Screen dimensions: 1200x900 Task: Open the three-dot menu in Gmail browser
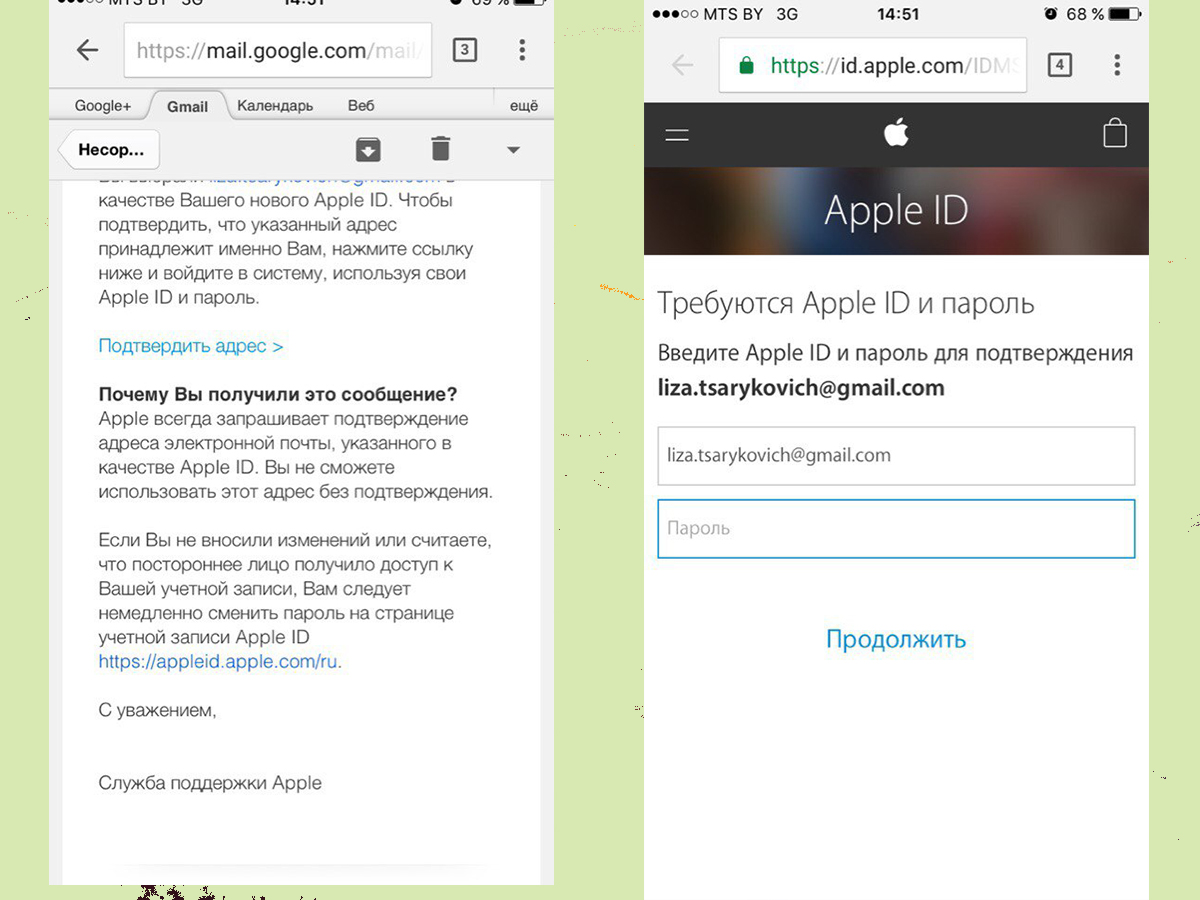[x=522, y=50]
